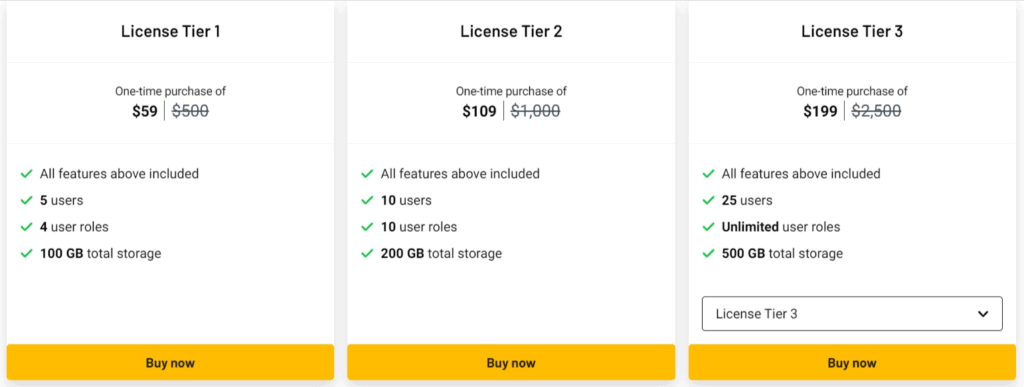Click the License Tier 1 heading
1024x387 pixels.
[x=170, y=31]
